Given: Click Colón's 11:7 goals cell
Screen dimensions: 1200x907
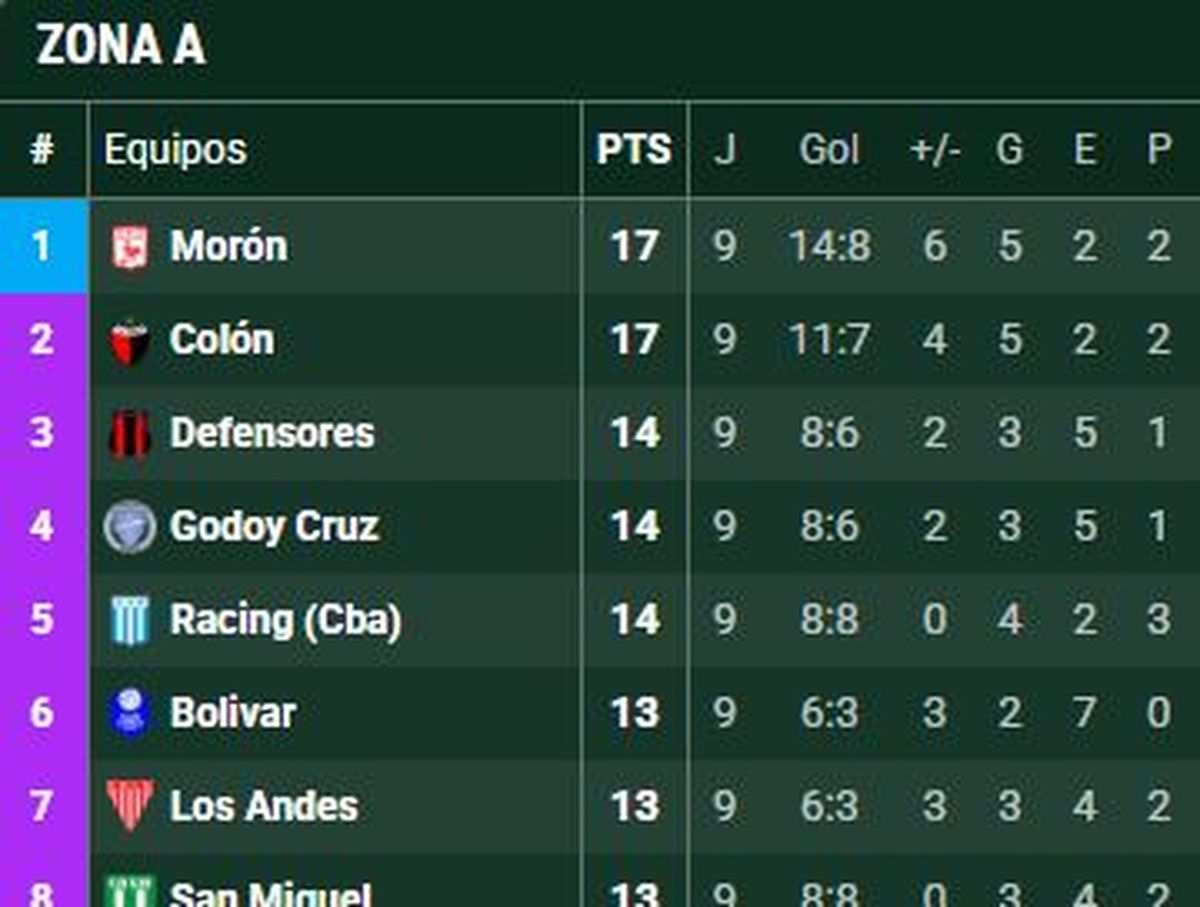Looking at the screenshot, I should (829, 340).
